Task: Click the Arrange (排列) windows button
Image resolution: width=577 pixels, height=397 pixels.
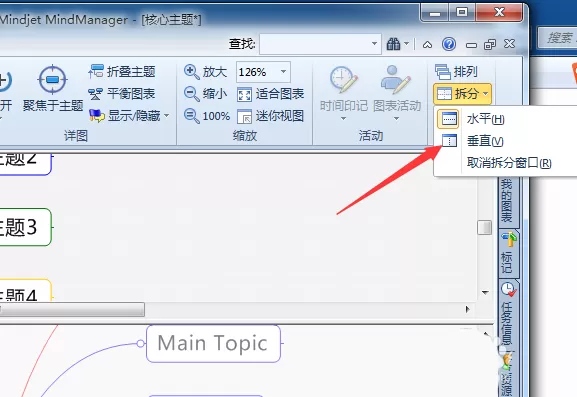Action: click(456, 71)
